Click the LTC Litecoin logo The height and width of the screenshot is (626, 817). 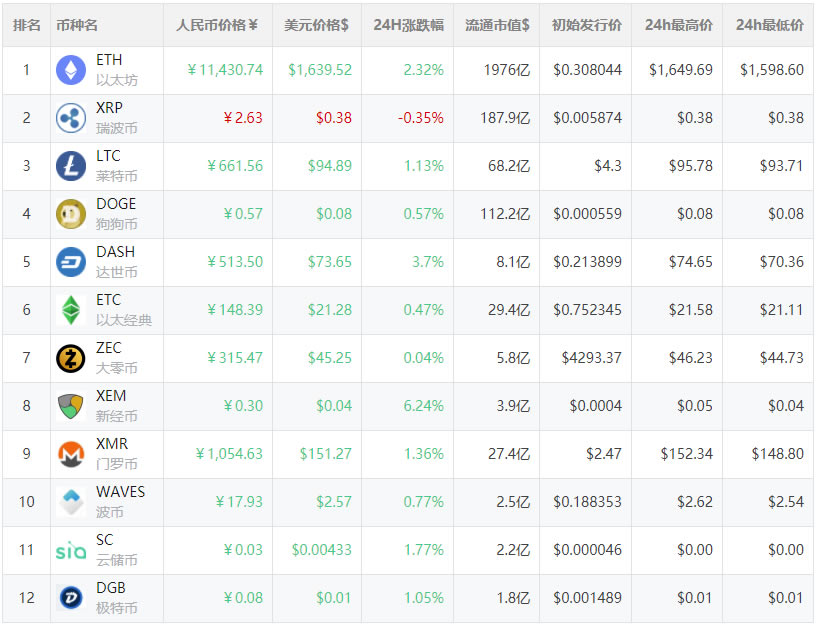pyautogui.click(x=71, y=166)
